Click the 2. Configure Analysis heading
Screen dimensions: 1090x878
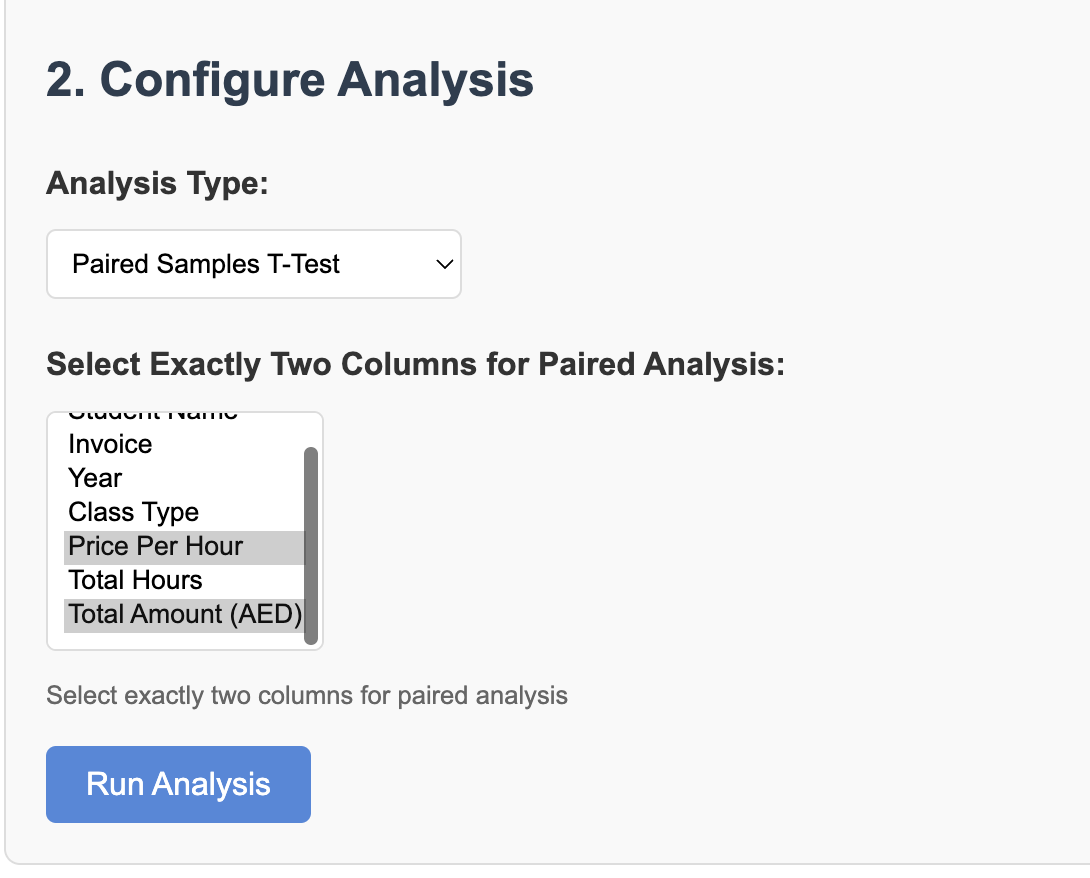[290, 80]
